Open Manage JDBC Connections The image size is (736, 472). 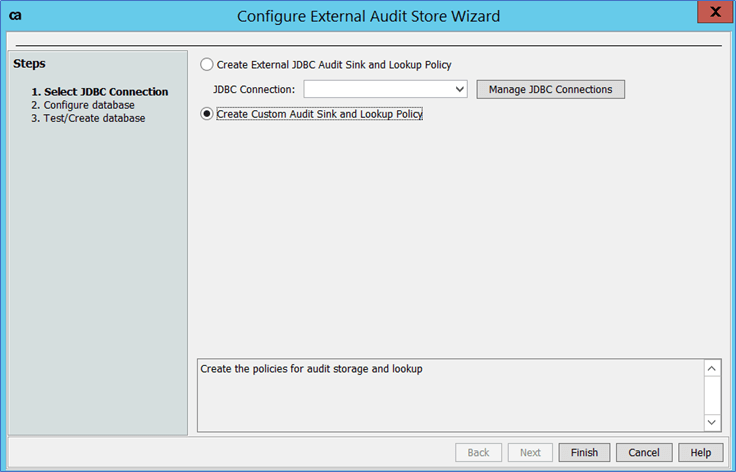pos(550,90)
